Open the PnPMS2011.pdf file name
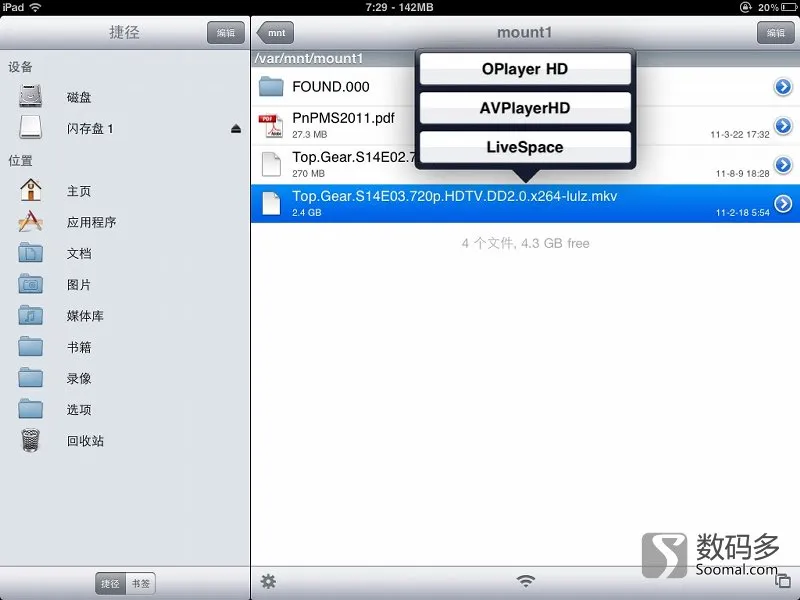Image resolution: width=800 pixels, height=600 pixels. point(343,118)
